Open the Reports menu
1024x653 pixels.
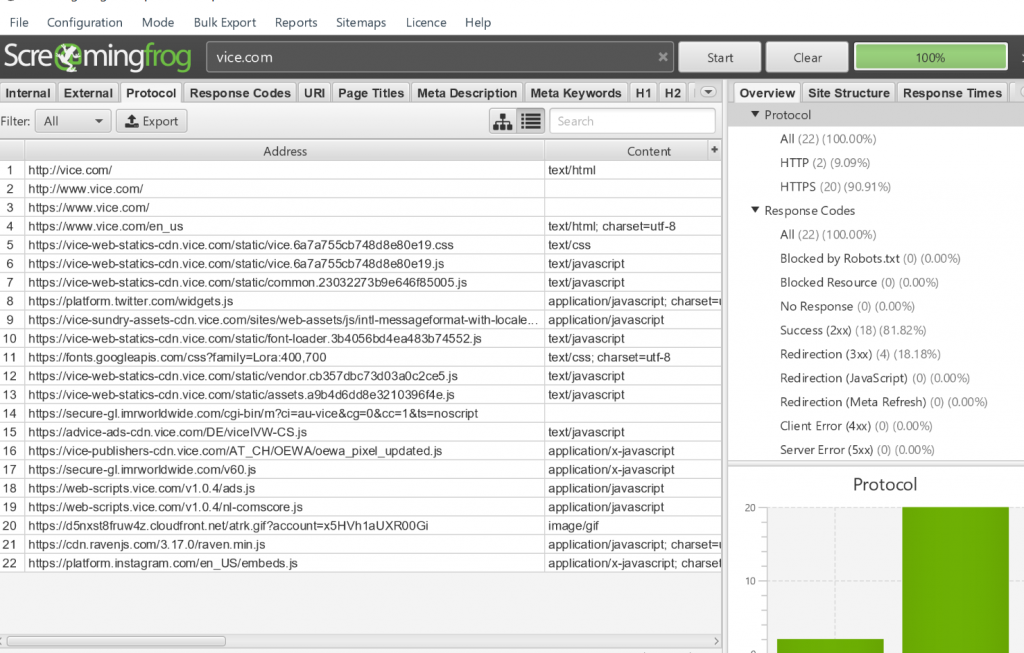(296, 22)
